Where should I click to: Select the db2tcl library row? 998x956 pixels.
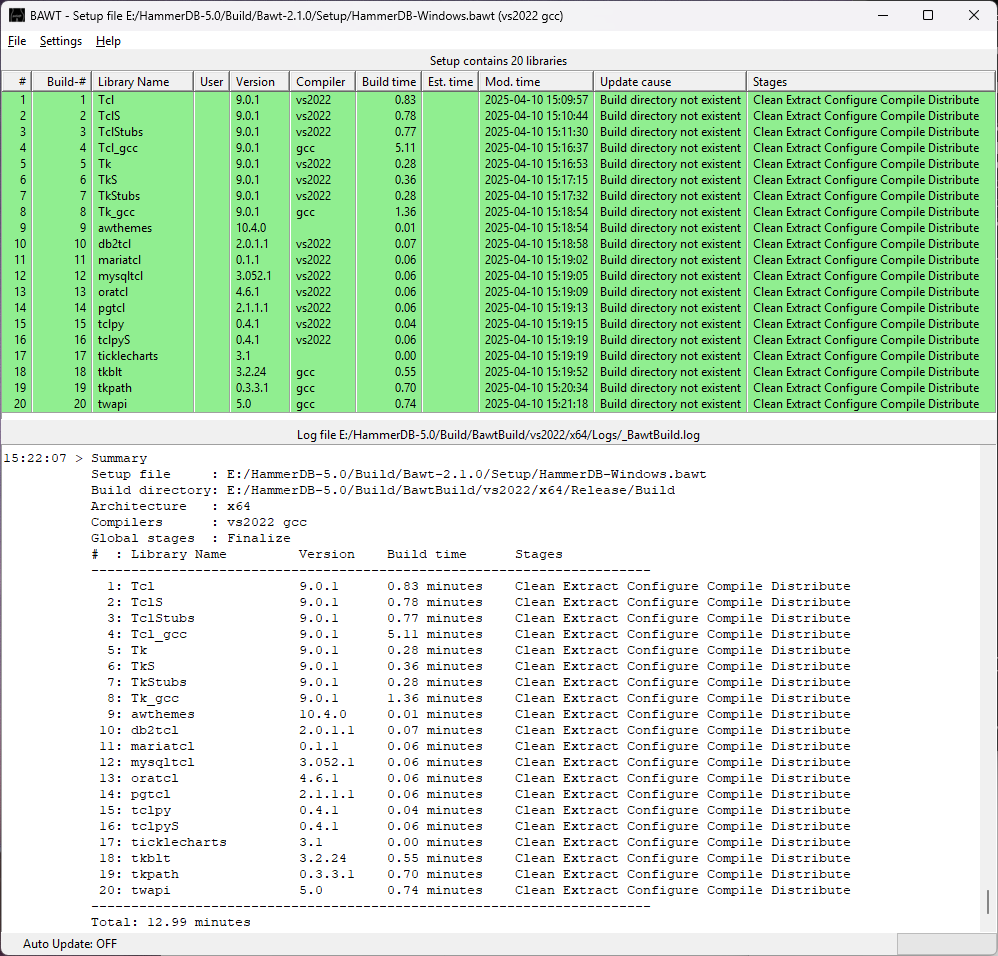[x=498, y=244]
